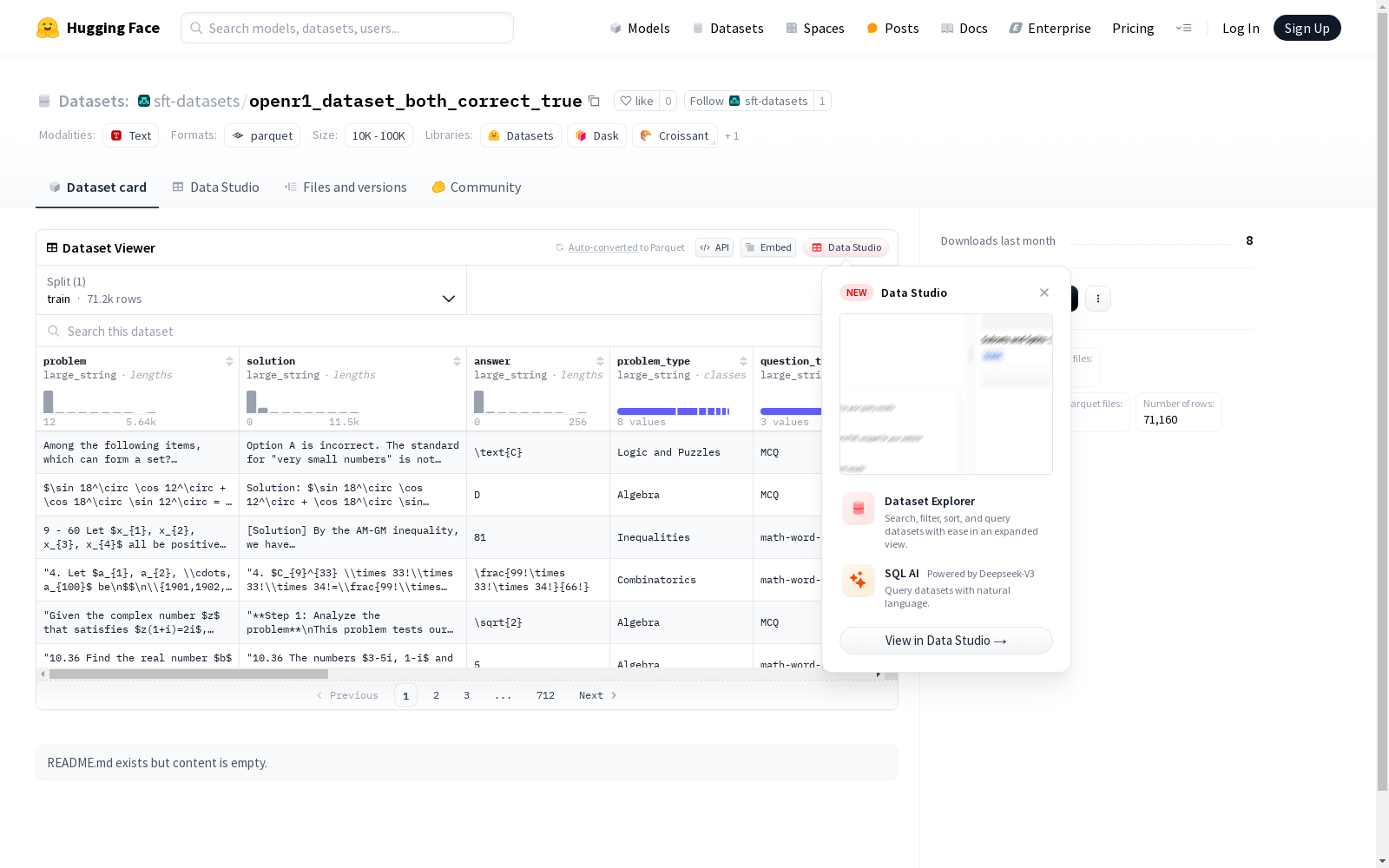Go to Datasets in top navigation

(727, 28)
